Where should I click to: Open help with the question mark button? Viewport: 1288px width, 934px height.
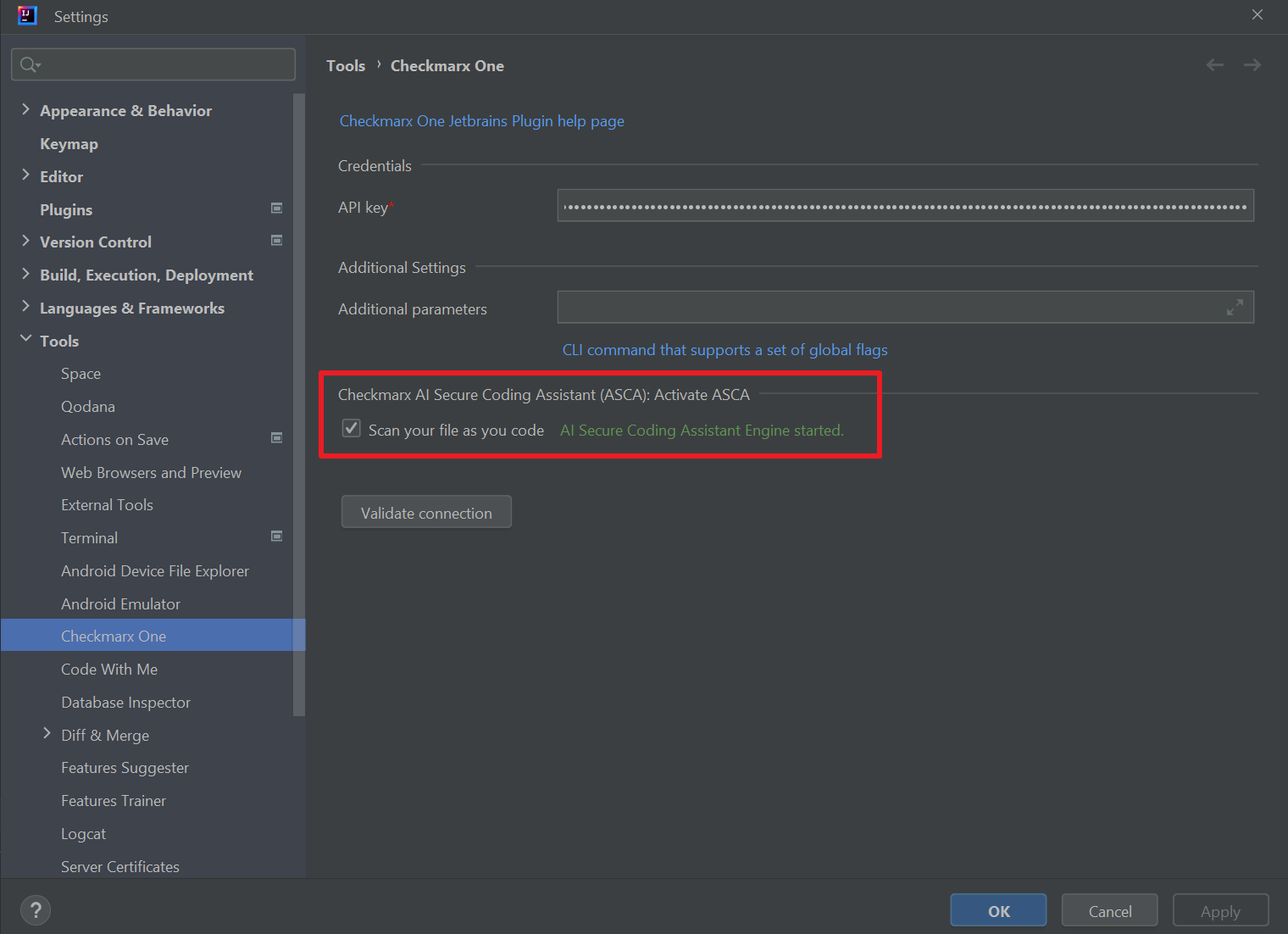(x=36, y=910)
